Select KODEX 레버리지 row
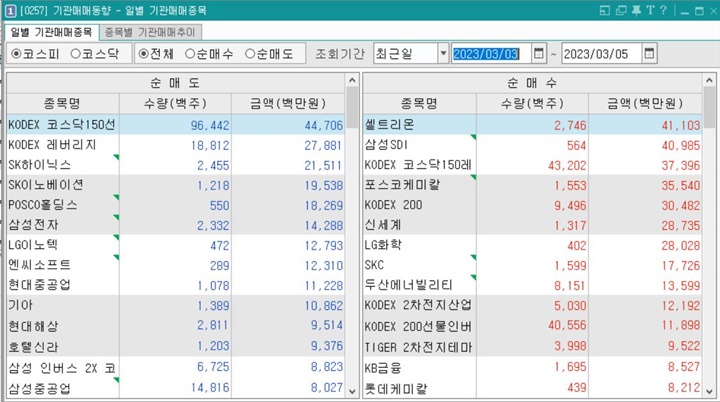 point(175,145)
